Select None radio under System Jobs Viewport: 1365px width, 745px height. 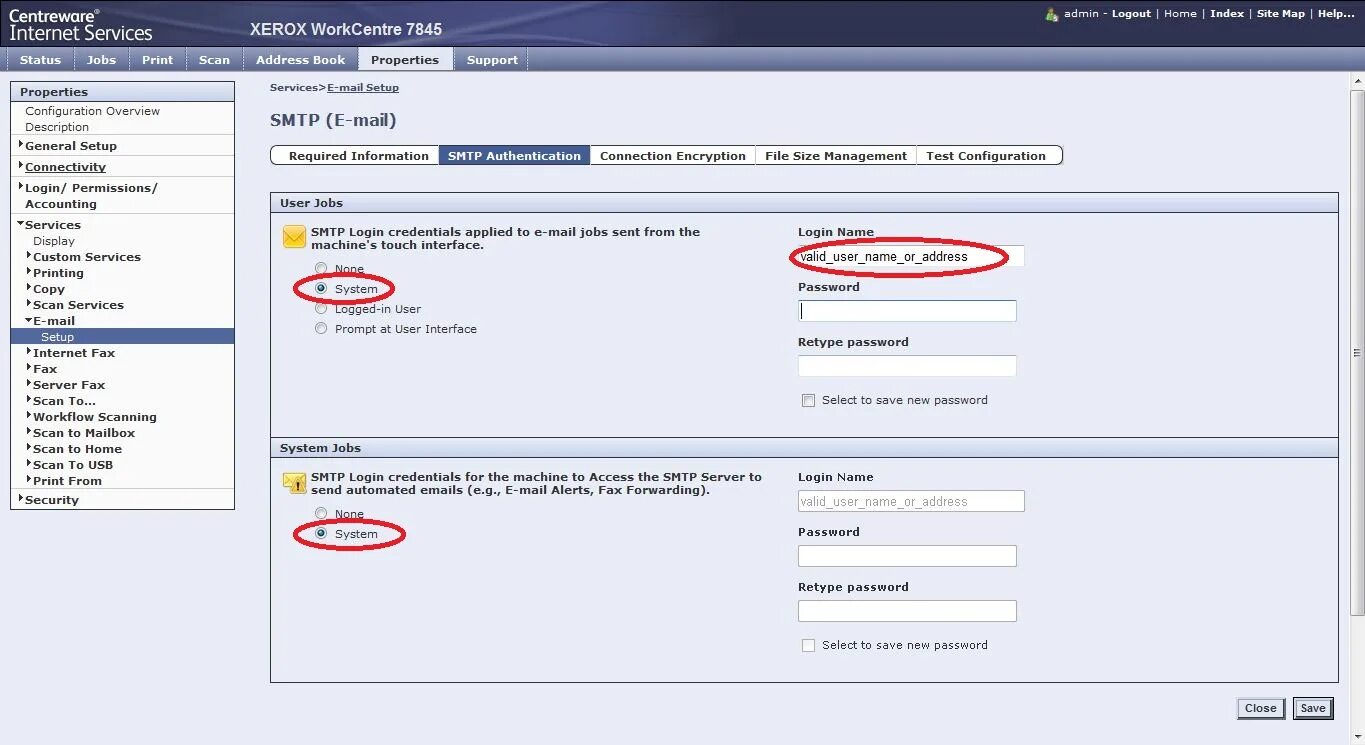click(321, 513)
